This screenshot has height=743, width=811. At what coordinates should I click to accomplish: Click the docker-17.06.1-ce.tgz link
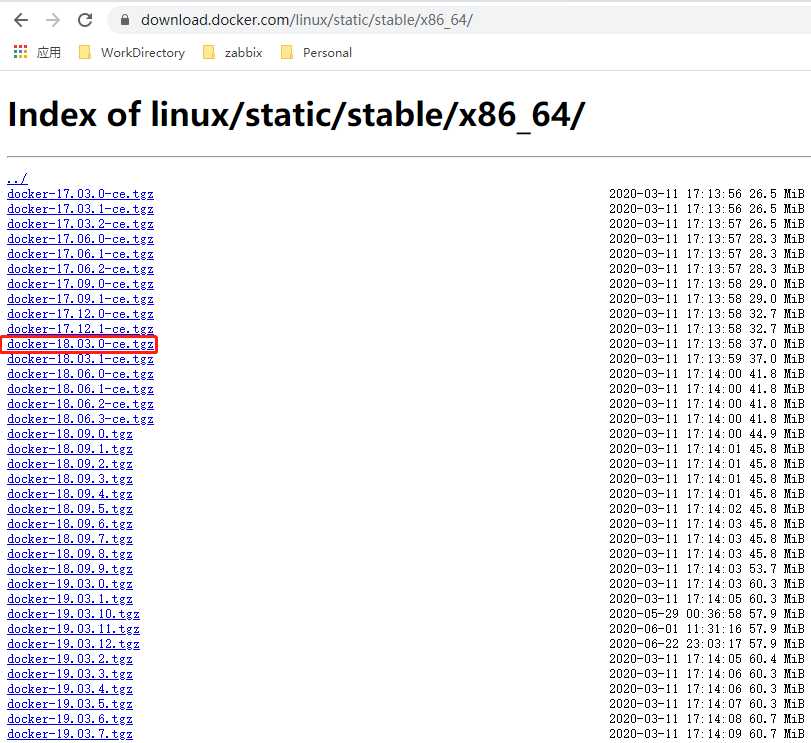(x=80, y=254)
